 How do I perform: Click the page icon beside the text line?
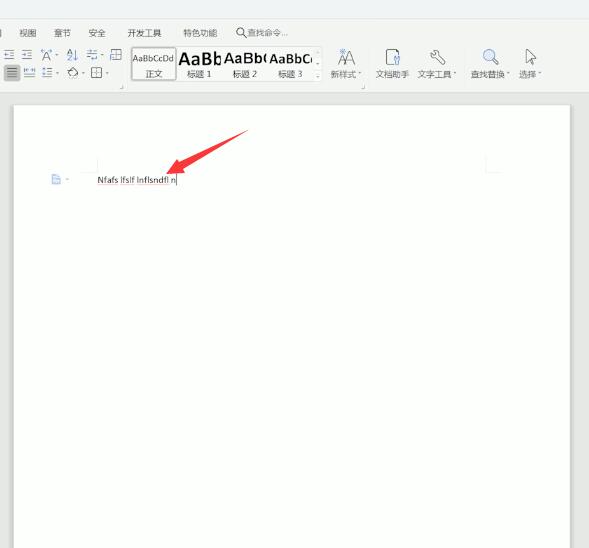click(56, 179)
